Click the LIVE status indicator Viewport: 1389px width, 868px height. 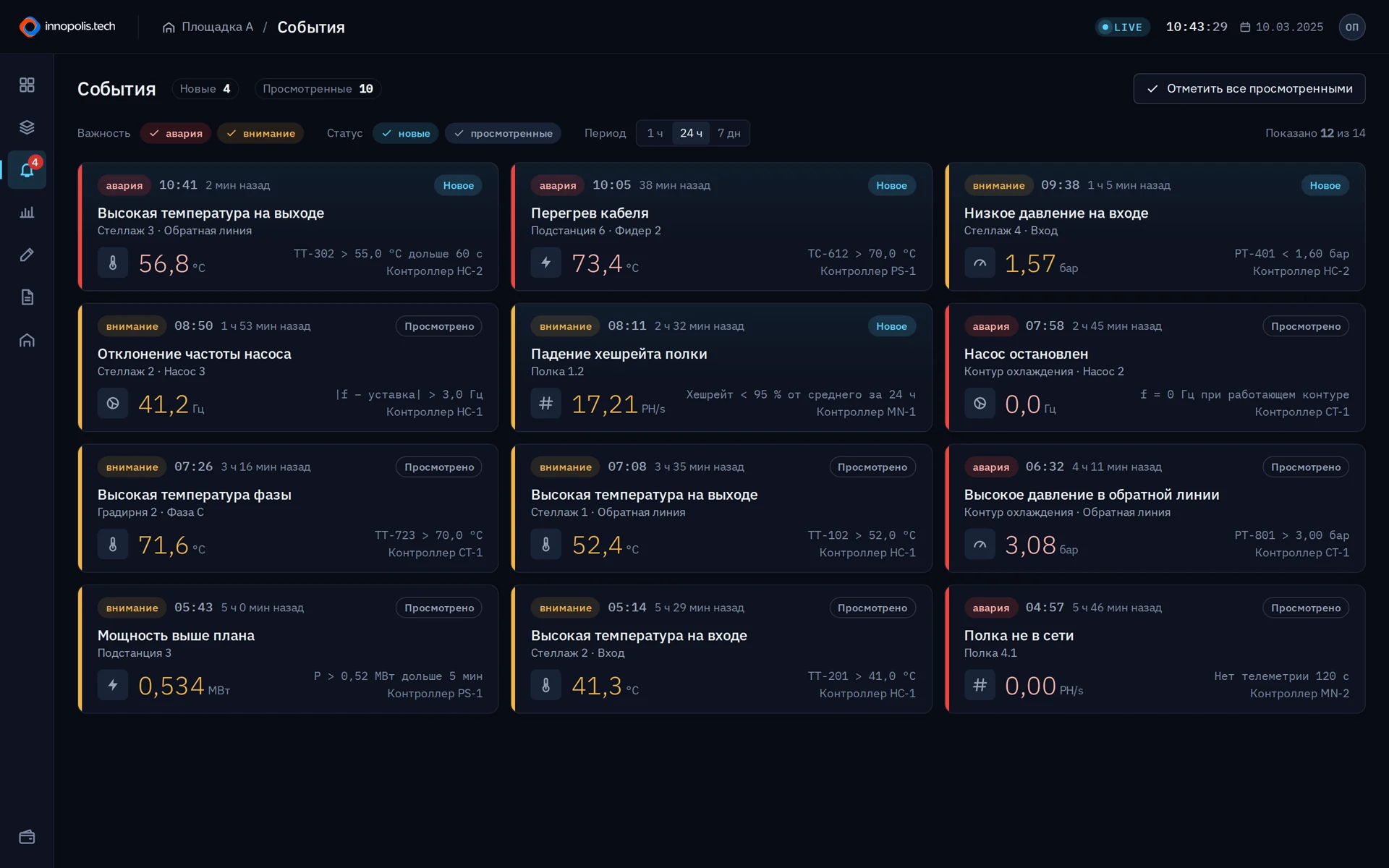pos(1122,27)
